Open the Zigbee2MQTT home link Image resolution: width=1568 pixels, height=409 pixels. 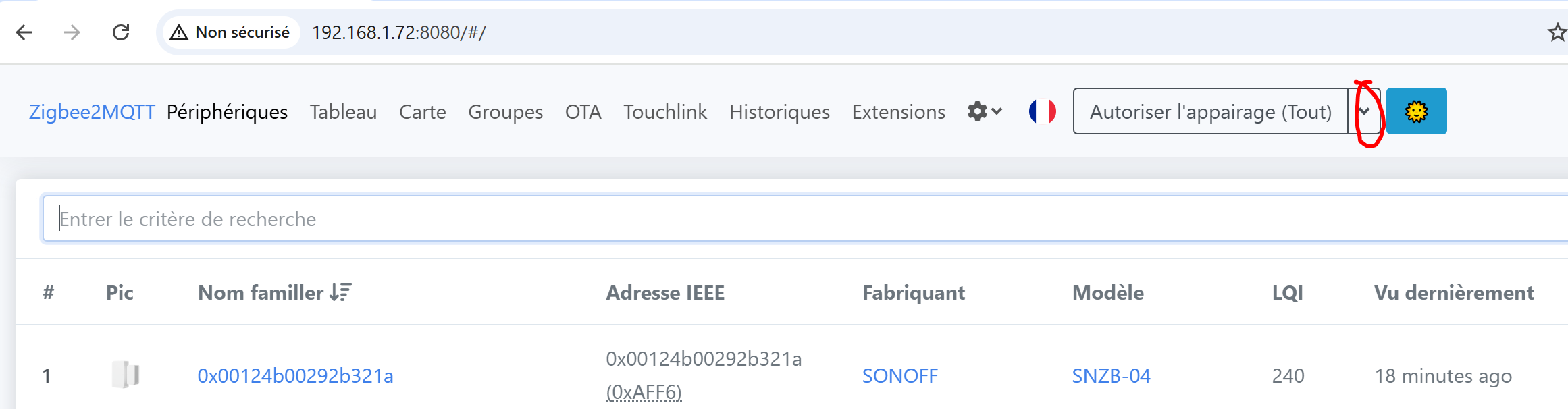coord(92,112)
